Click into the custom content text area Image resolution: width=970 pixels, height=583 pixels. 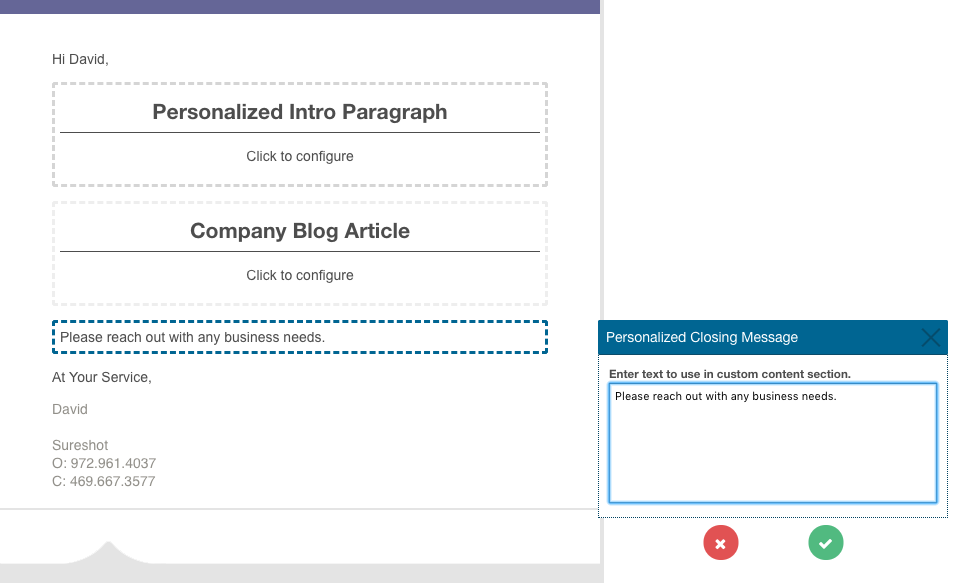(773, 443)
